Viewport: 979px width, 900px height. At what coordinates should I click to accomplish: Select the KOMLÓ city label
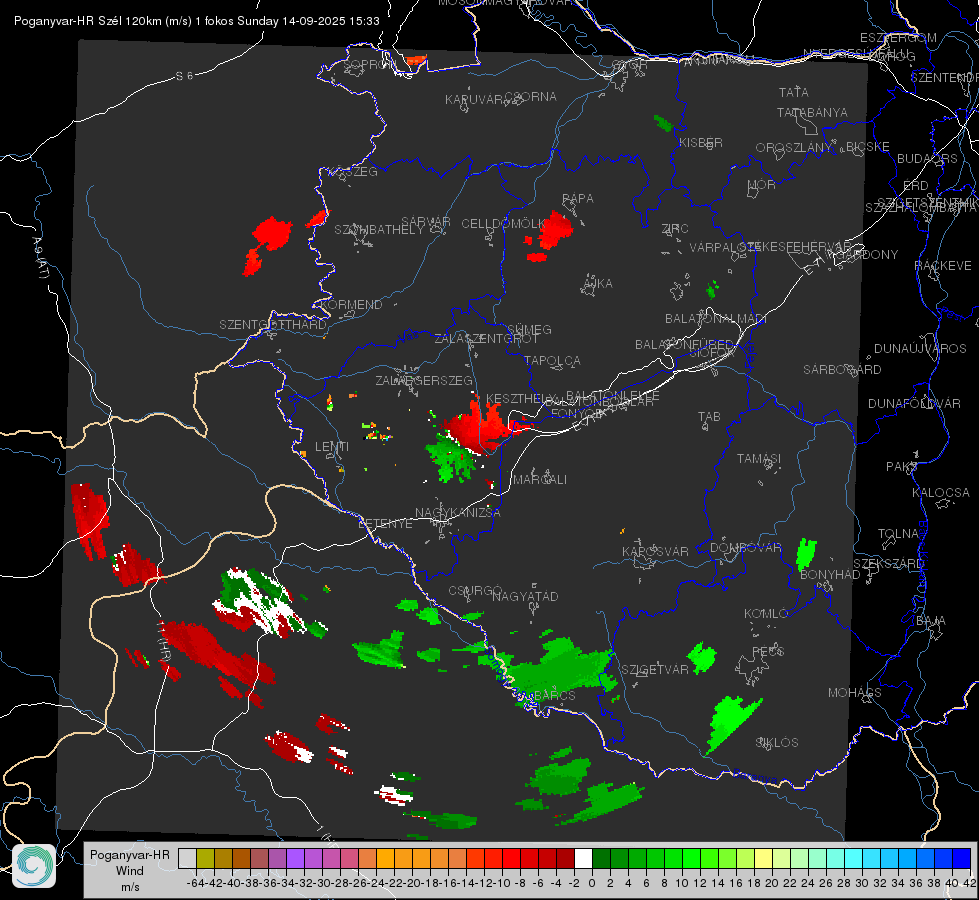point(766,614)
